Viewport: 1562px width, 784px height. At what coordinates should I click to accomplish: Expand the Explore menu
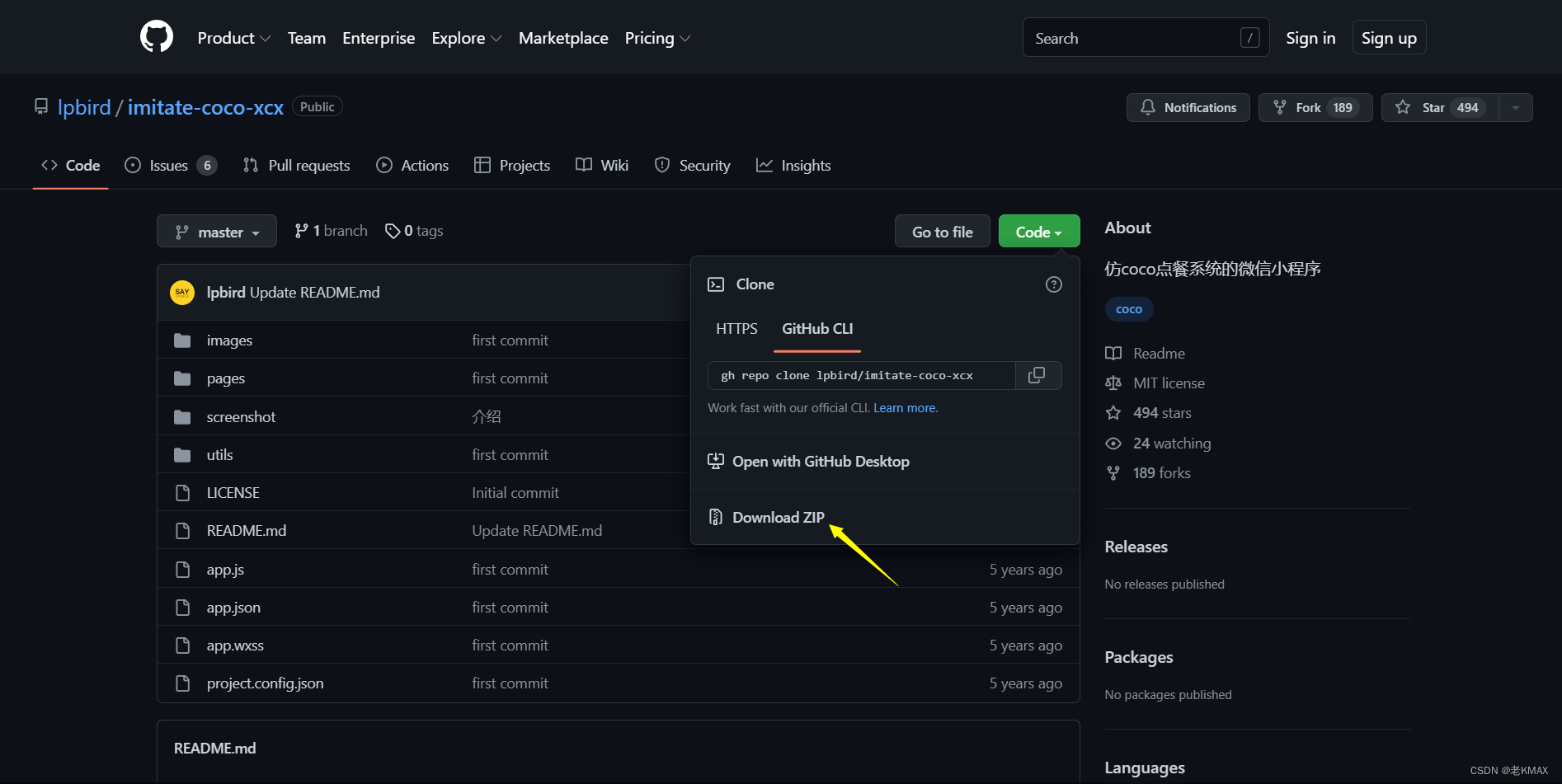point(467,38)
